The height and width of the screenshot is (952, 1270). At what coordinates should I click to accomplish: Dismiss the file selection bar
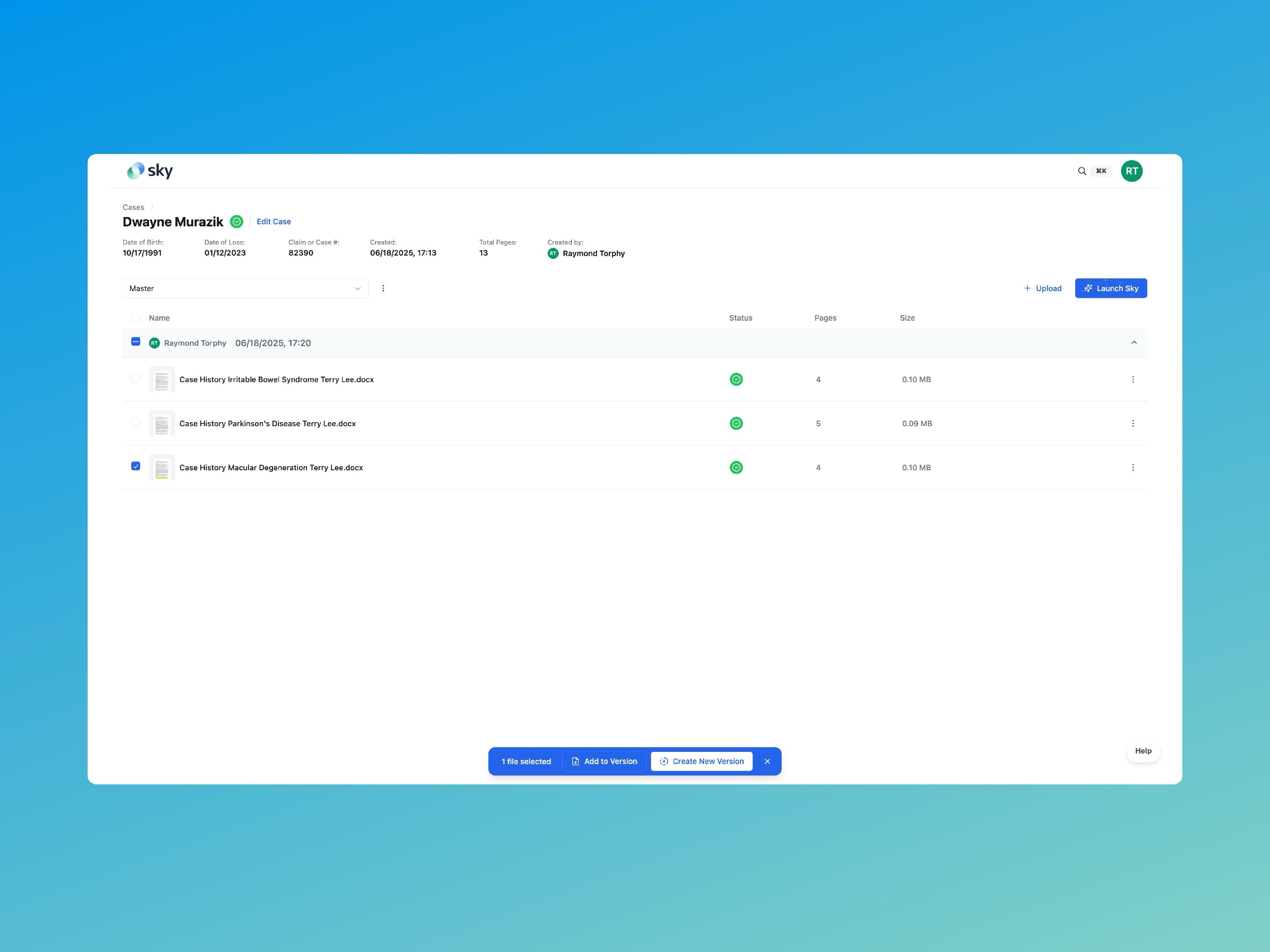pyautogui.click(x=767, y=762)
